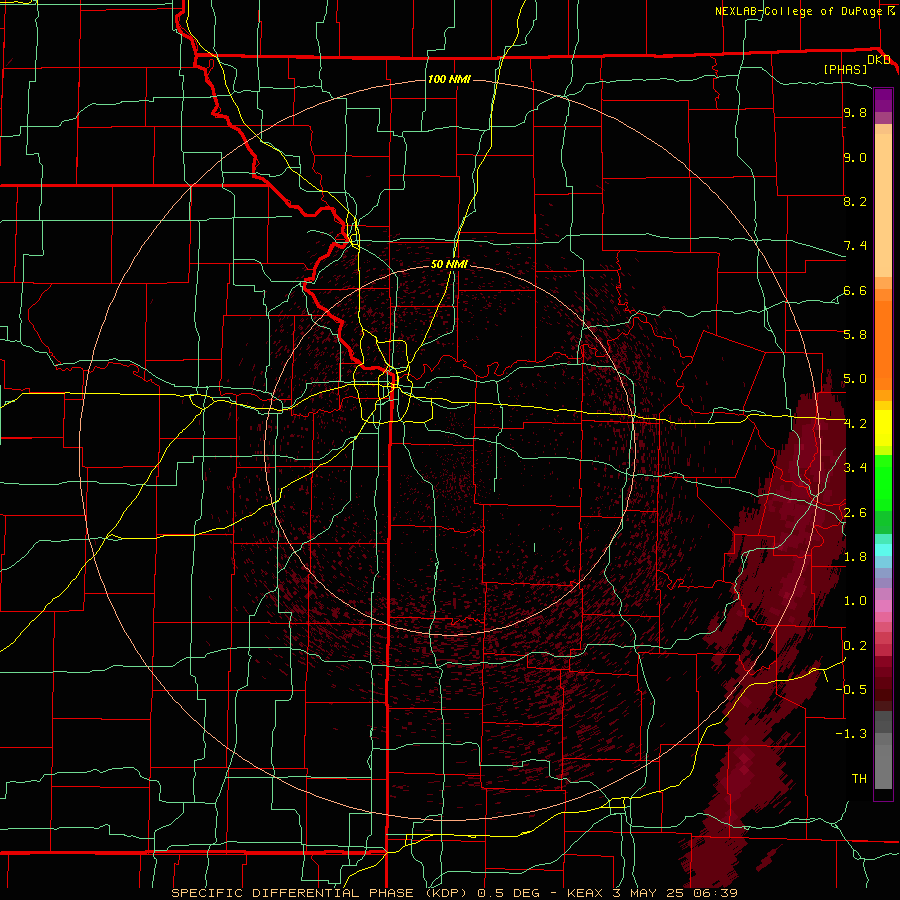Select the 1.8 scale value
Viewport: 900px width, 900px height.
[855, 557]
